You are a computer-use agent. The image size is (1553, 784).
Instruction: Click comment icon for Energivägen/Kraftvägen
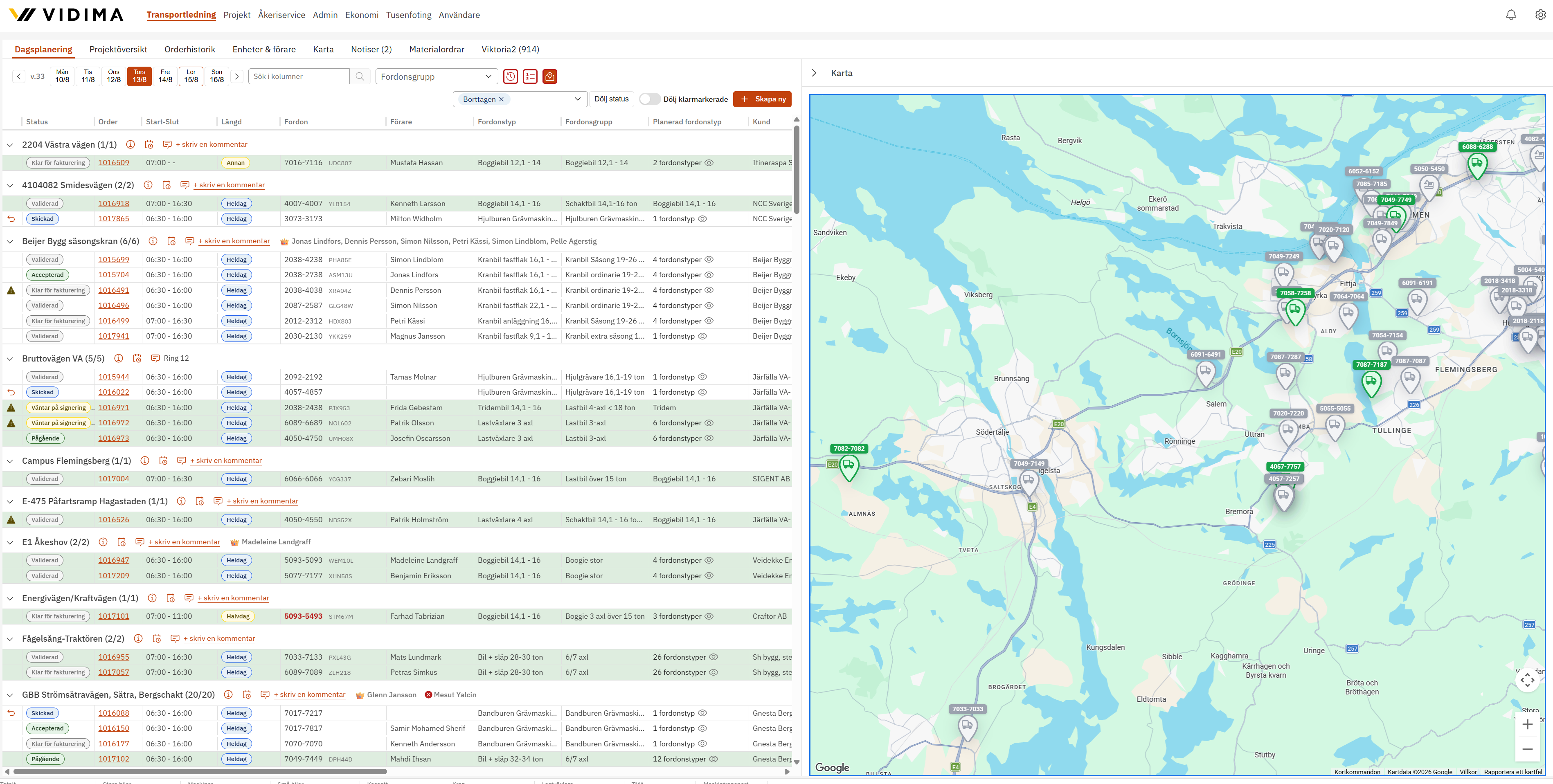(x=189, y=598)
